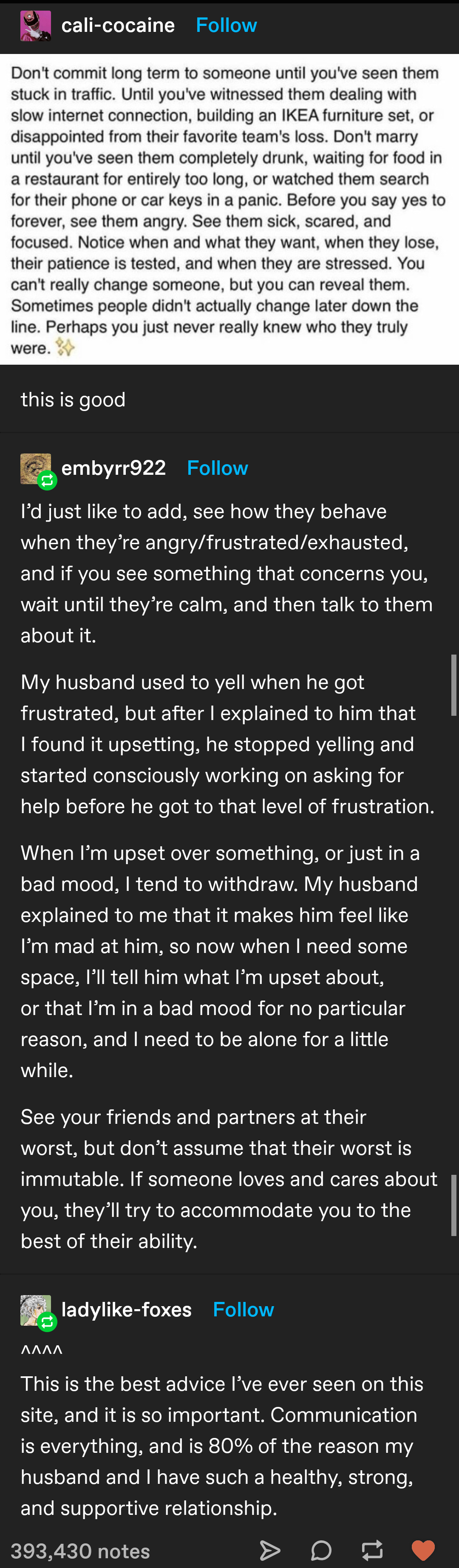The image size is (459, 1568).
Task: Open the reply speech bubble icon
Action: pyautogui.click(x=321, y=1550)
